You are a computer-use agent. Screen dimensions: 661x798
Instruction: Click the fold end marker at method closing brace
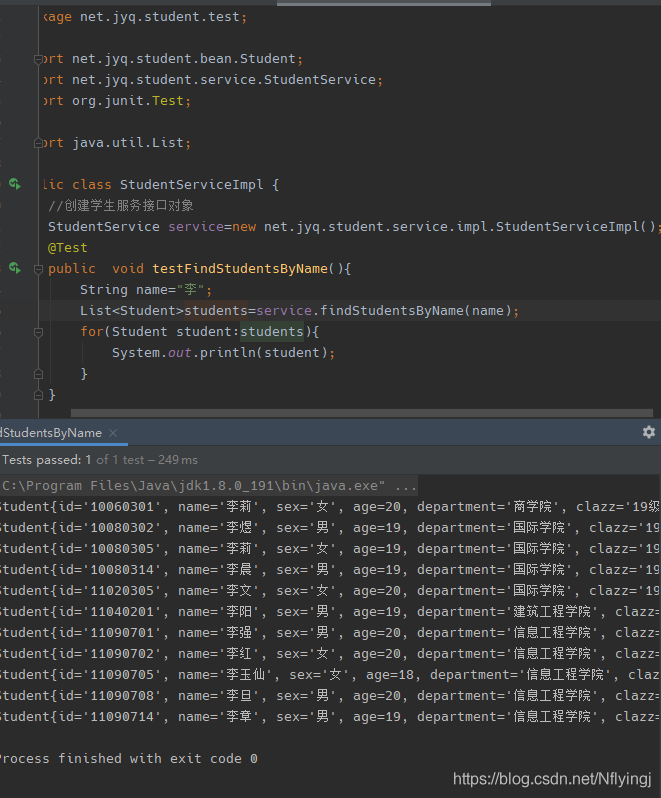coord(38,395)
